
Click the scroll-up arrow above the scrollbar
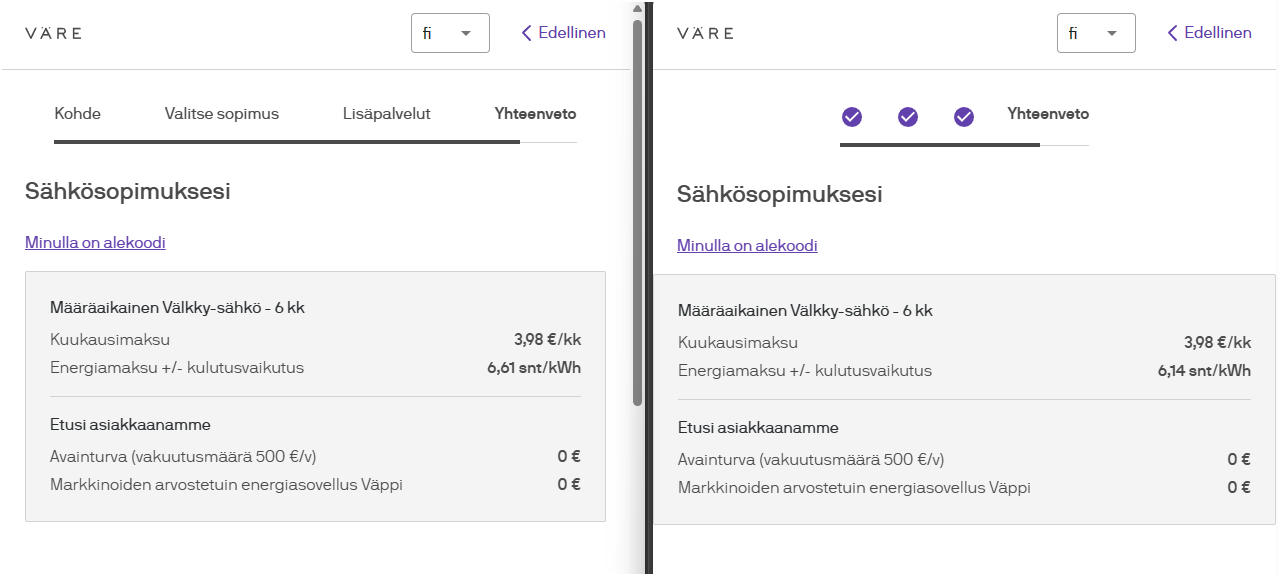tap(637, 8)
